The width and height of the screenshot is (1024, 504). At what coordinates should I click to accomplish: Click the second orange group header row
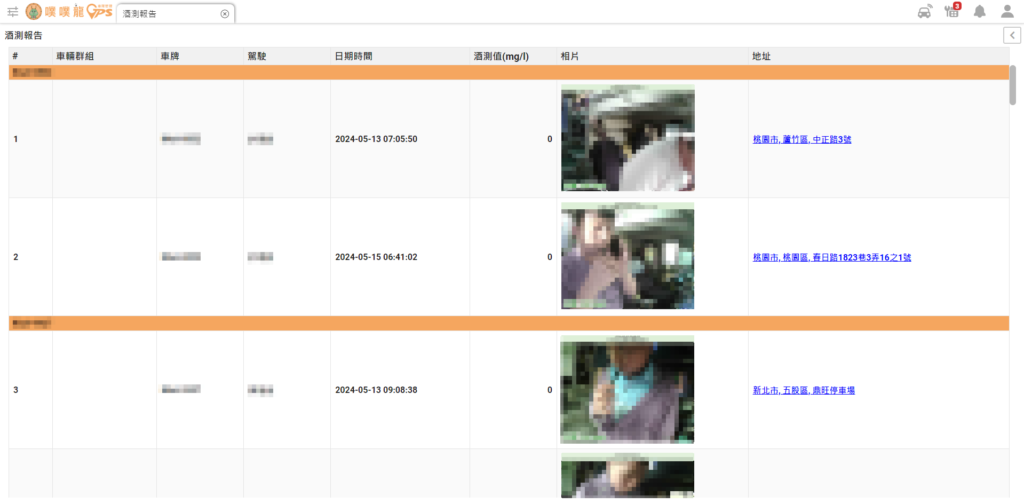[509, 323]
